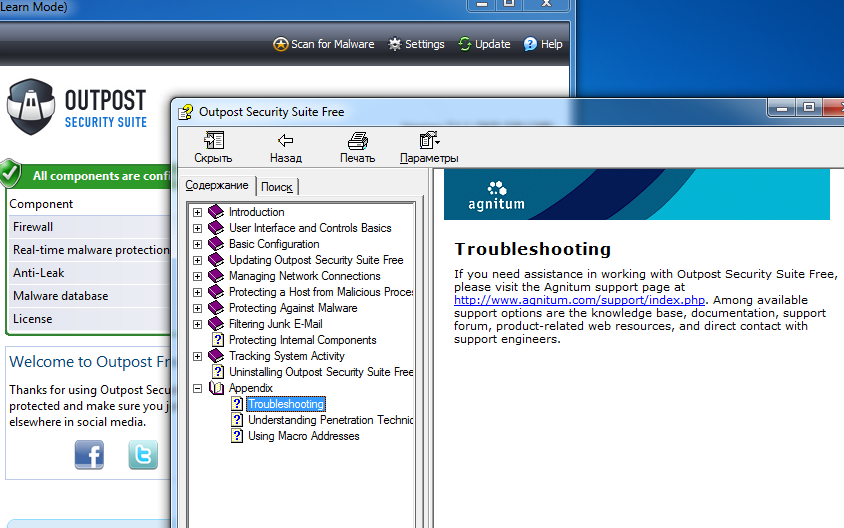
Task: Click the Anti-Leak component row
Action: click(x=89, y=273)
